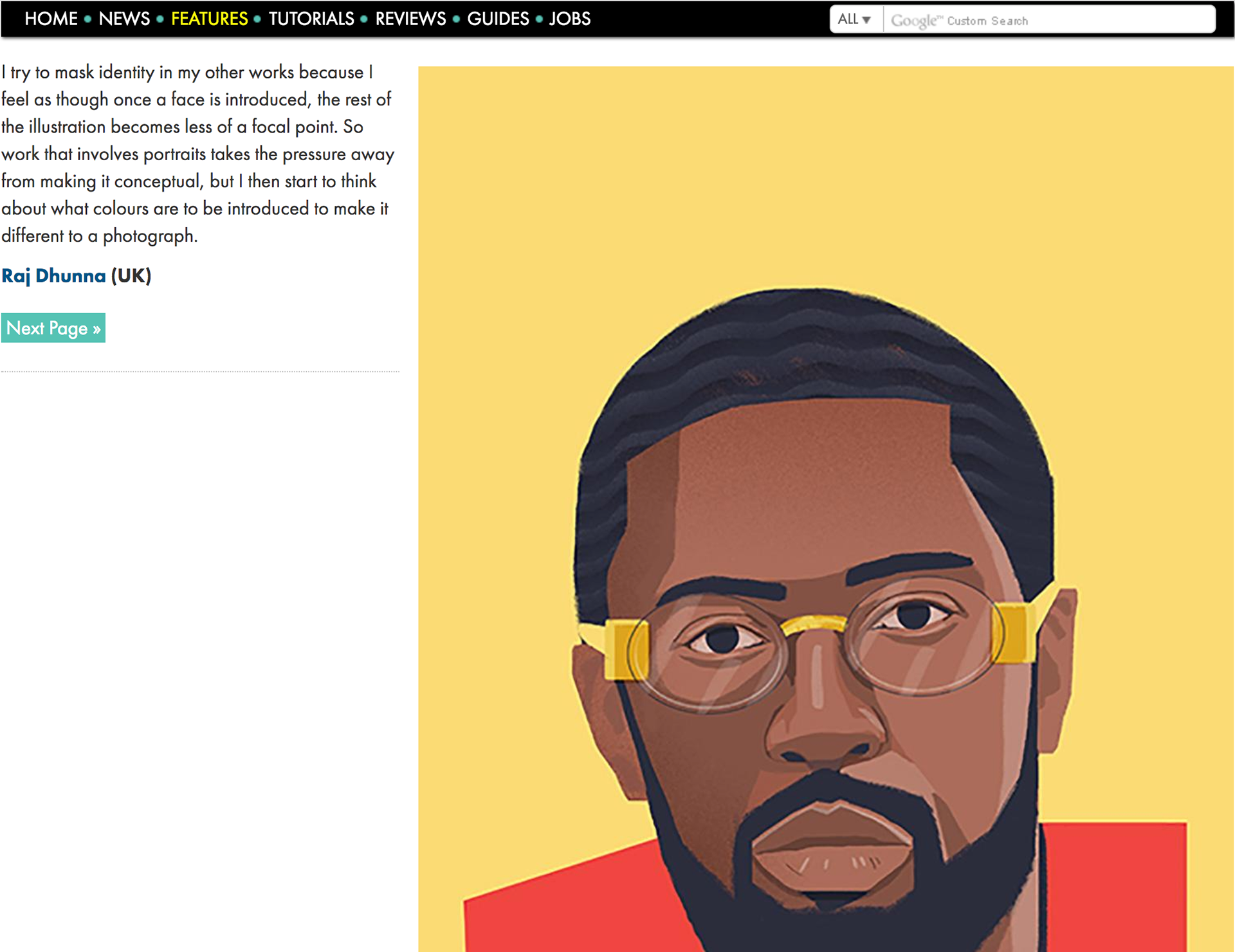Click teal dot between NEWS and FEATURES
The height and width of the screenshot is (952, 1235).
[160, 19]
